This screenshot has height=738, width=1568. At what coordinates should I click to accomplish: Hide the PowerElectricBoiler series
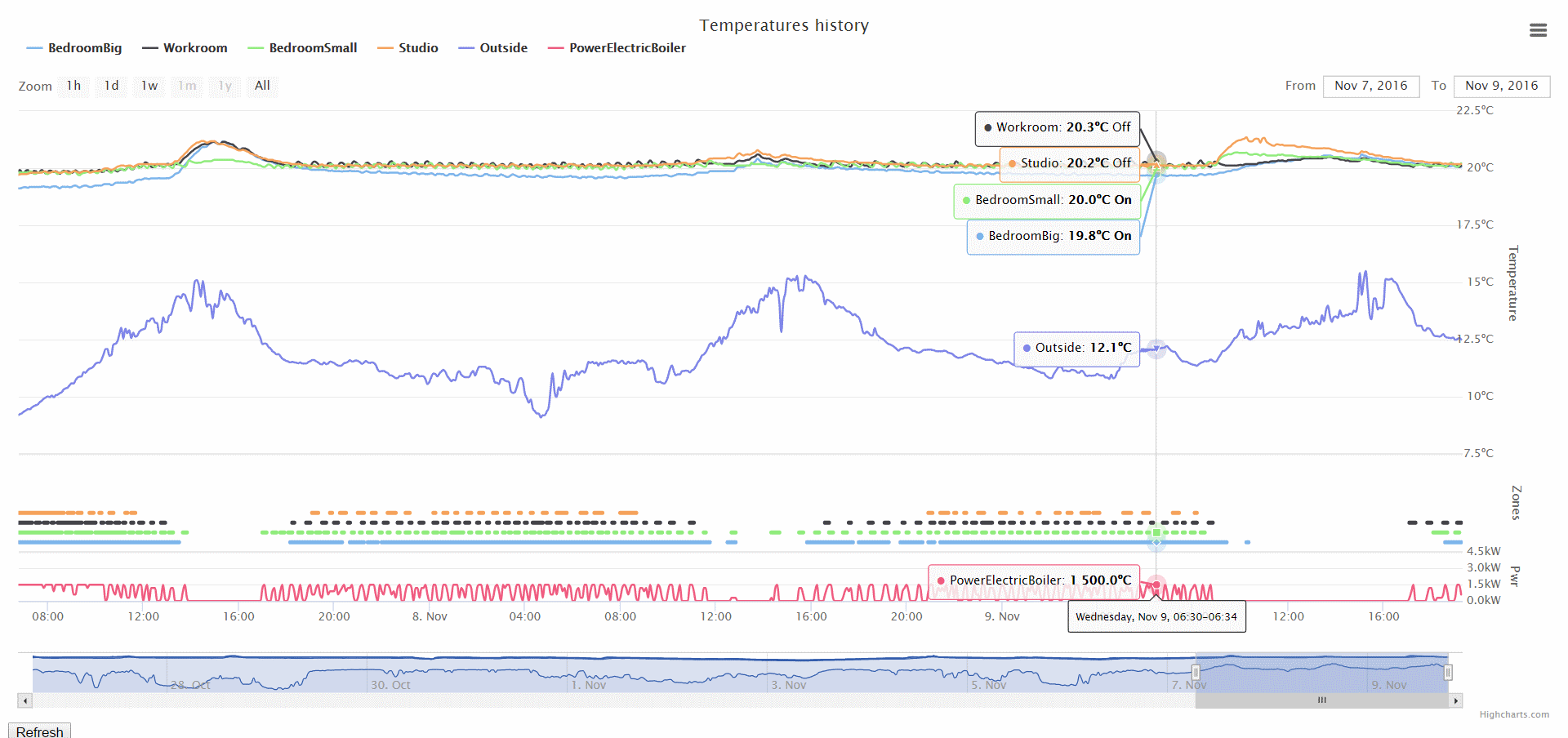pyautogui.click(x=617, y=48)
